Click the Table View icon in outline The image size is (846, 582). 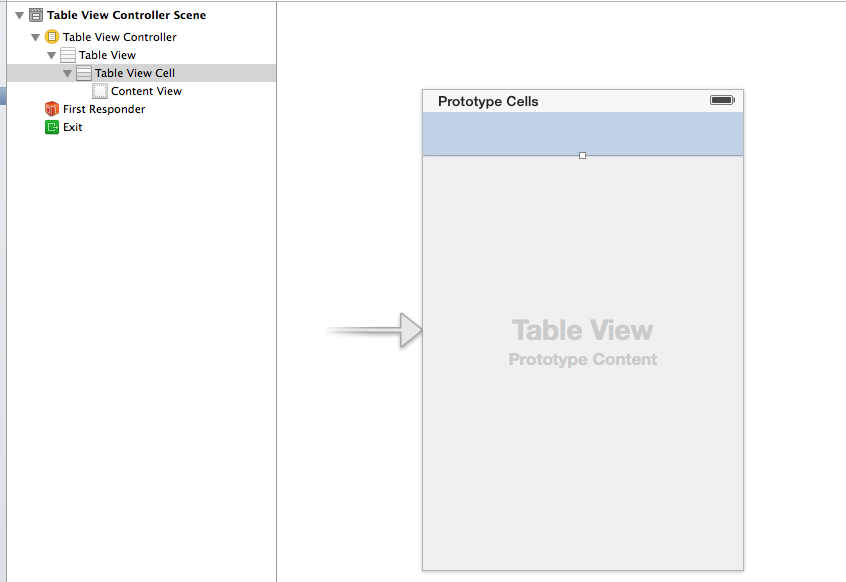68,55
